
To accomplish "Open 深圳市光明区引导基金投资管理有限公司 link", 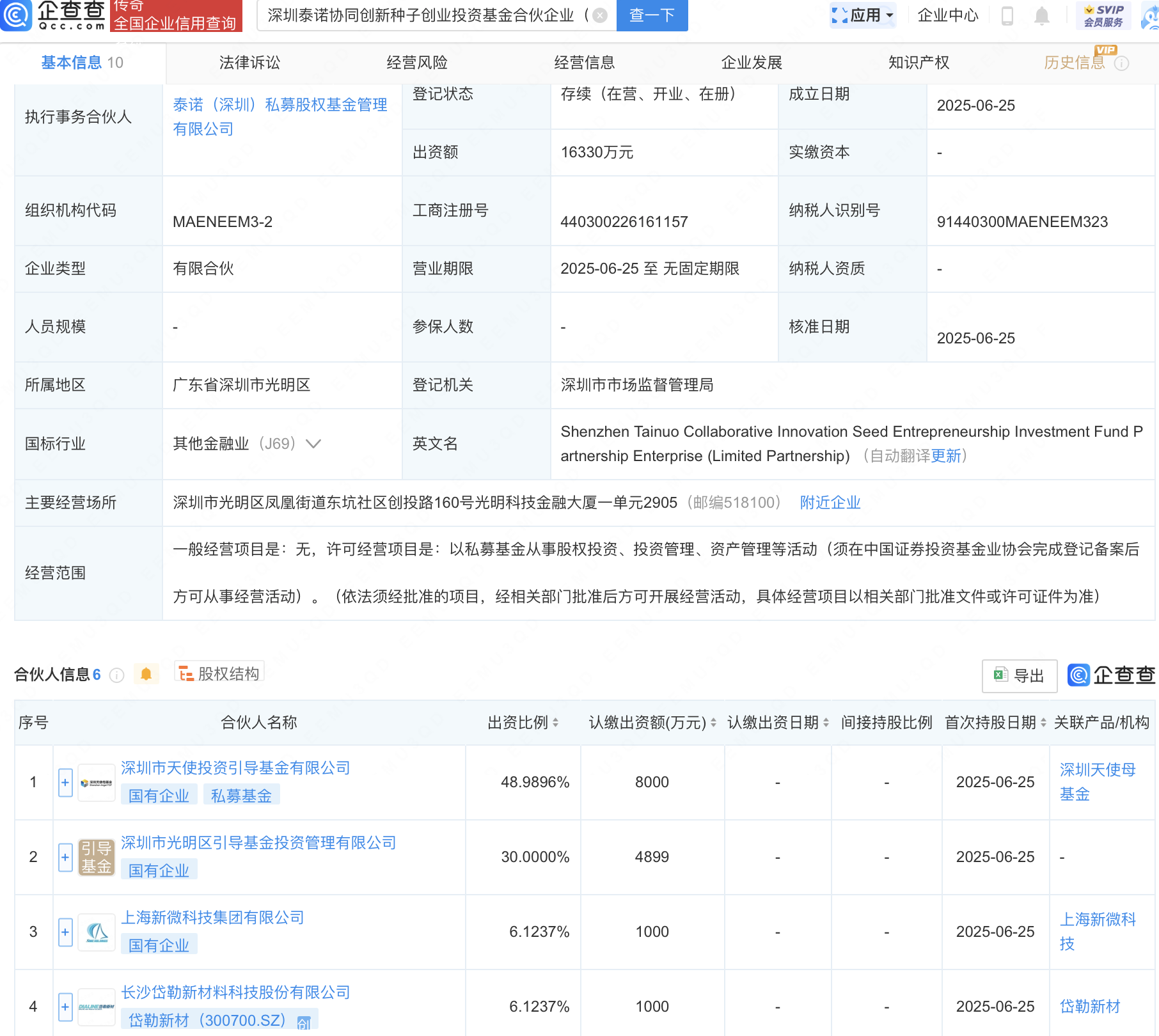I will [x=258, y=843].
